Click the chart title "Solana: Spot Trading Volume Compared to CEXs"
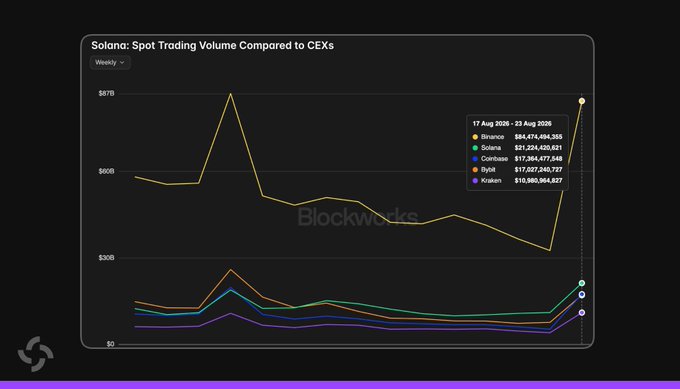Viewport: 680px width, 389px height. pos(212,46)
